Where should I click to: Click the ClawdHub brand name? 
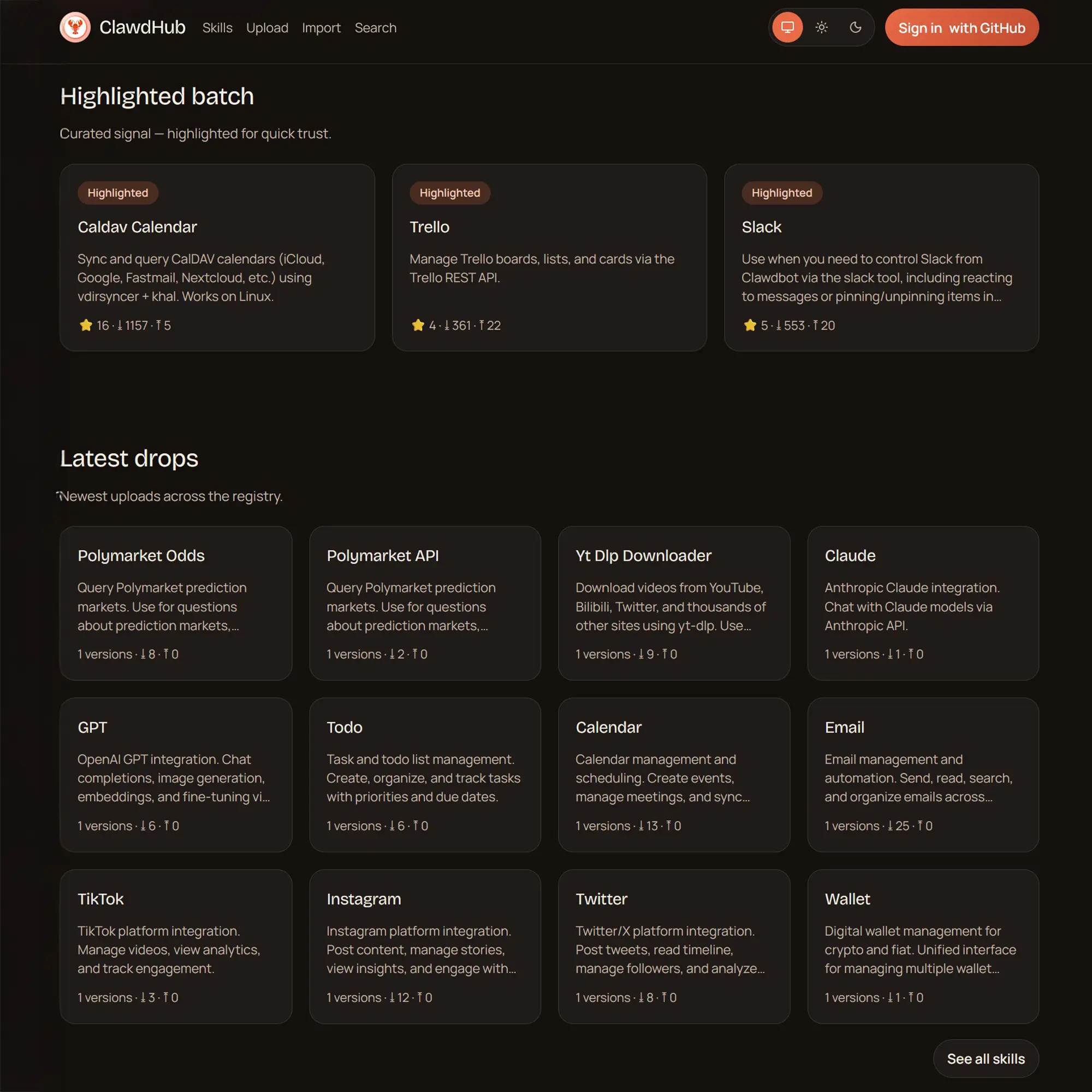[x=142, y=27]
